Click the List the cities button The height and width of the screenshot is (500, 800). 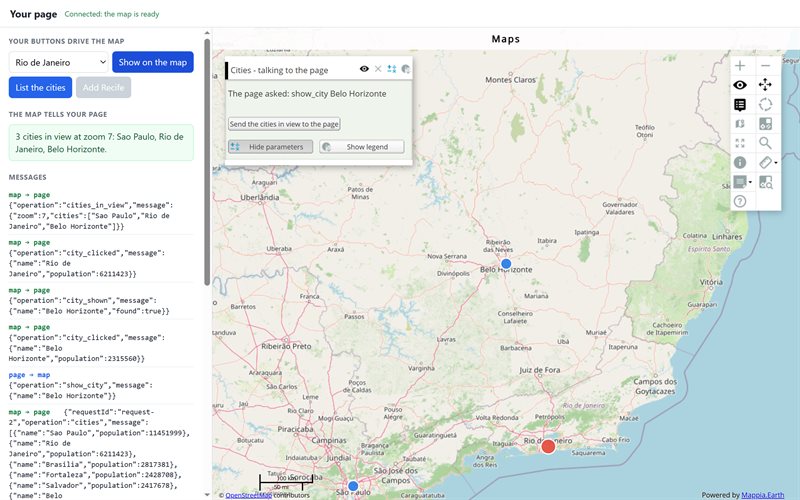40,88
